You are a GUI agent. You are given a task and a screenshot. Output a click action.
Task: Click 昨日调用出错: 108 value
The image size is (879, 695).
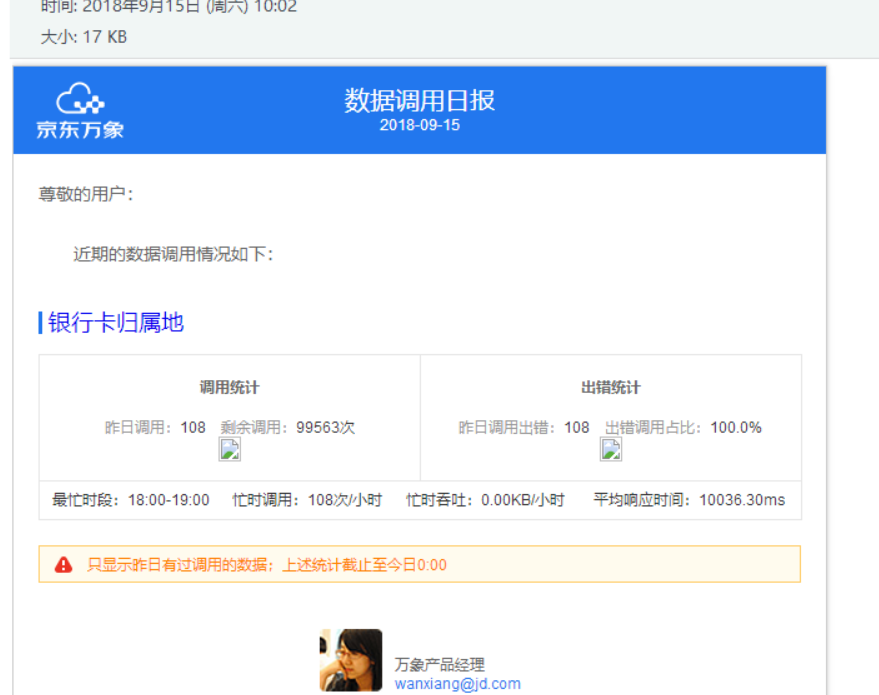pyautogui.click(x=524, y=428)
